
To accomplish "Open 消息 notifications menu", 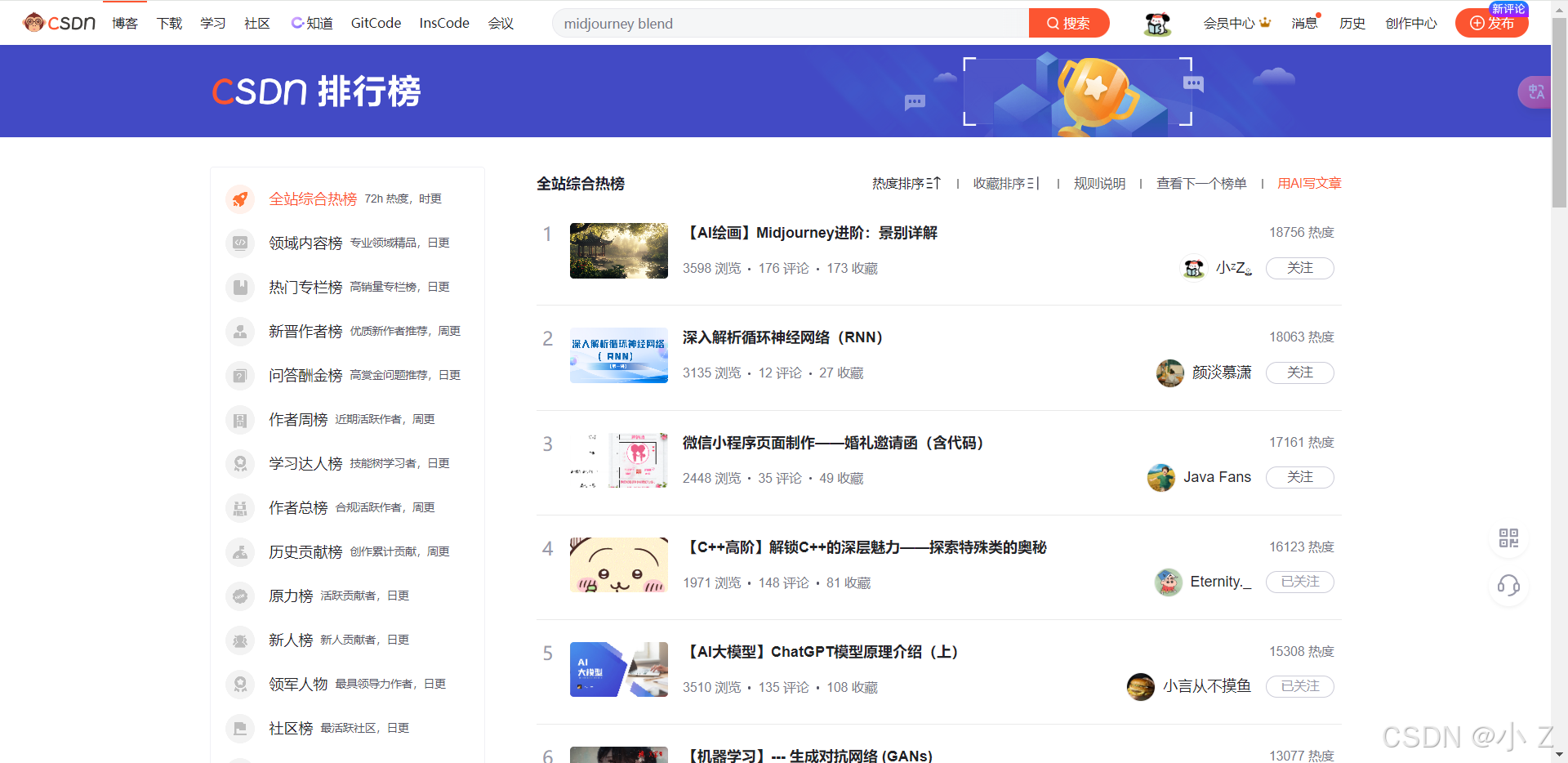I will (1305, 24).
